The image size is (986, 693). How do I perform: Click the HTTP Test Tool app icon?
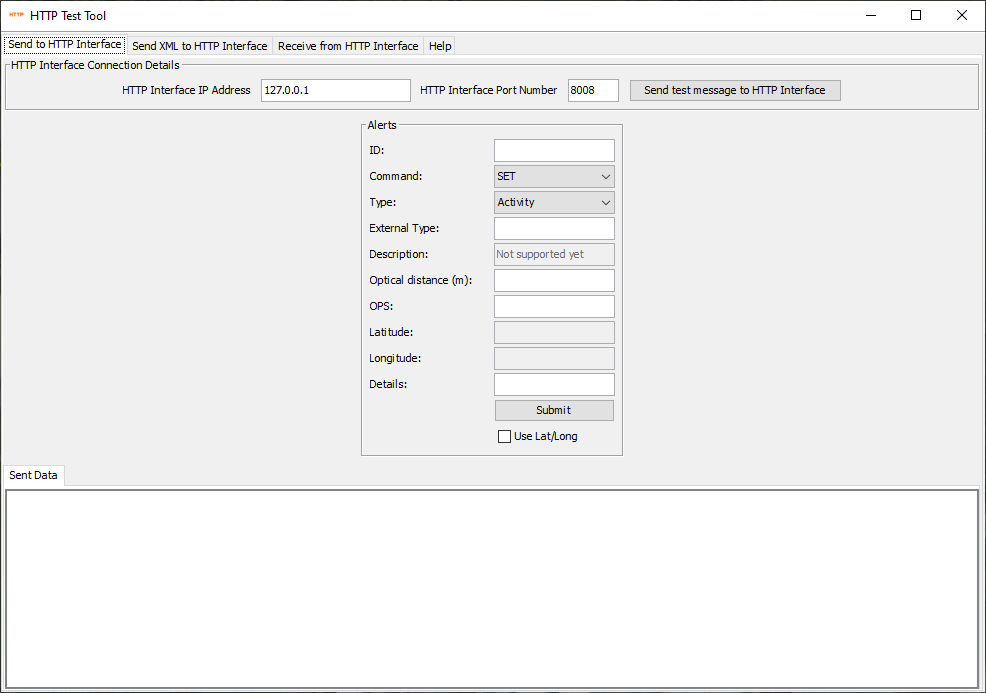14,15
